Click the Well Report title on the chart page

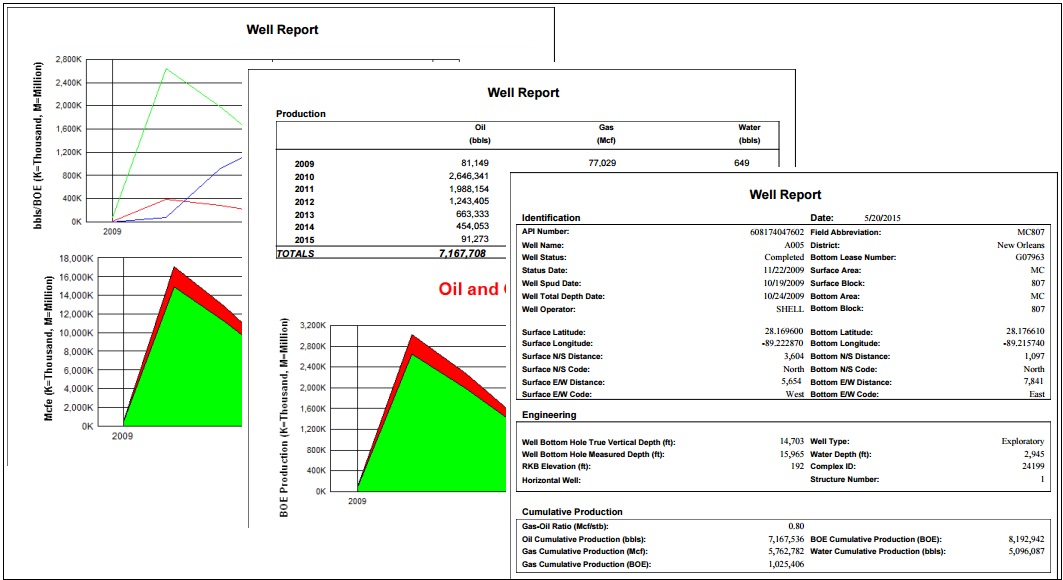coord(282,29)
